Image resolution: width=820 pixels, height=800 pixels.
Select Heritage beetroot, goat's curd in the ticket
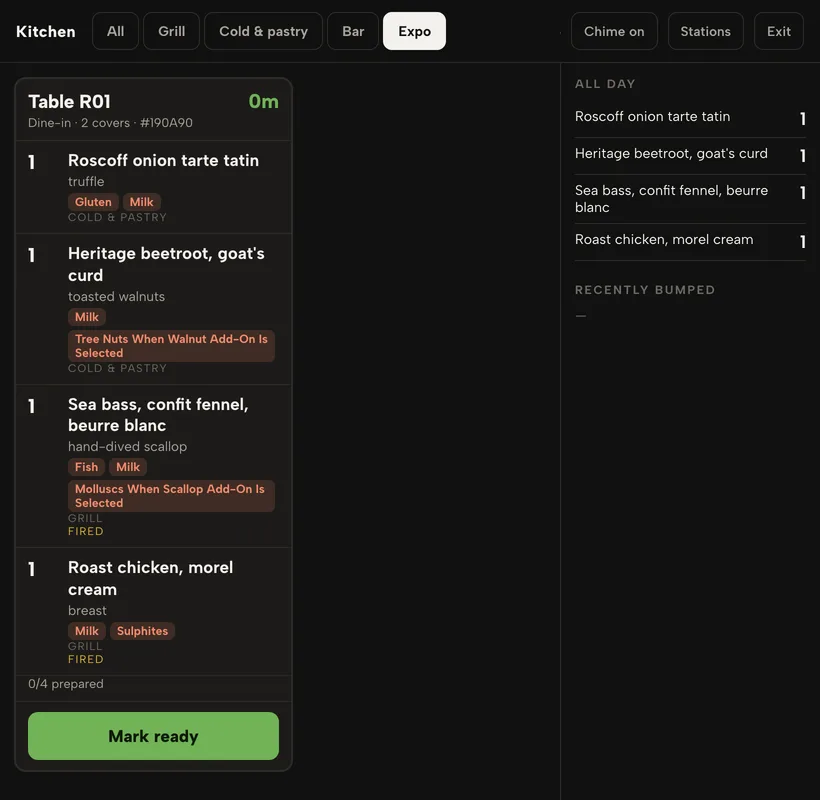(x=166, y=264)
